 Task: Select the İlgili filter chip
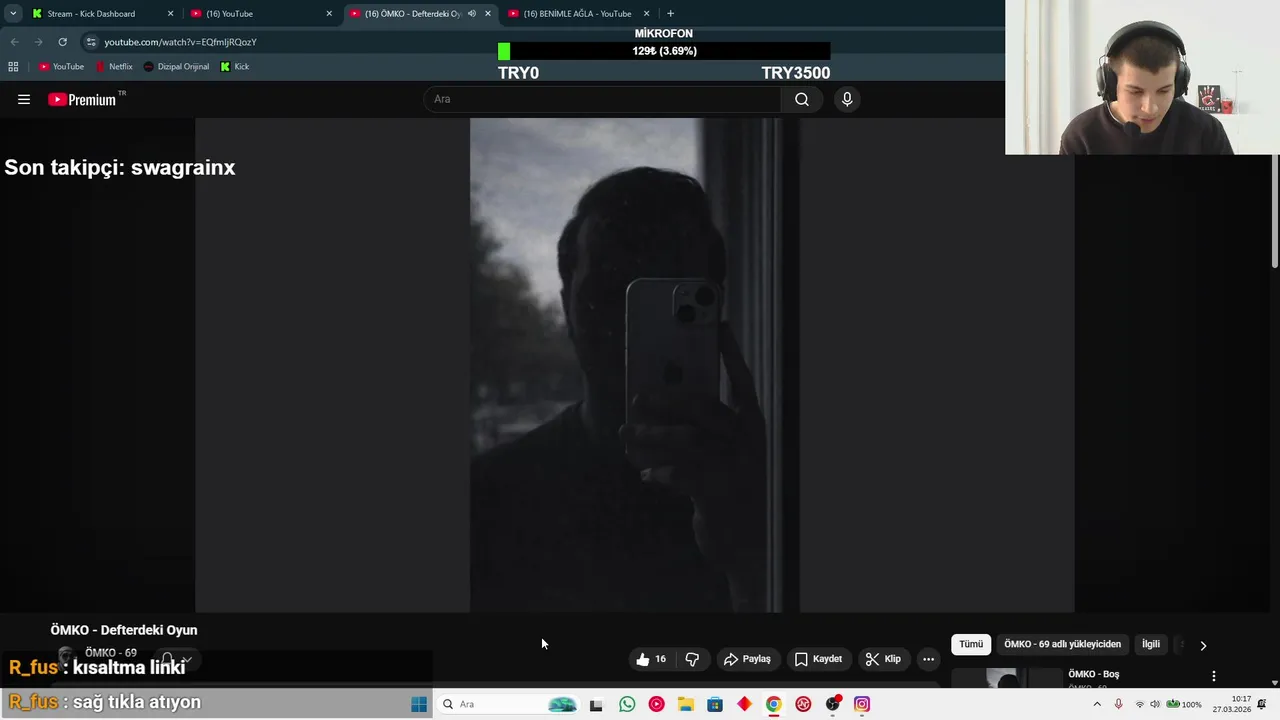click(1151, 644)
